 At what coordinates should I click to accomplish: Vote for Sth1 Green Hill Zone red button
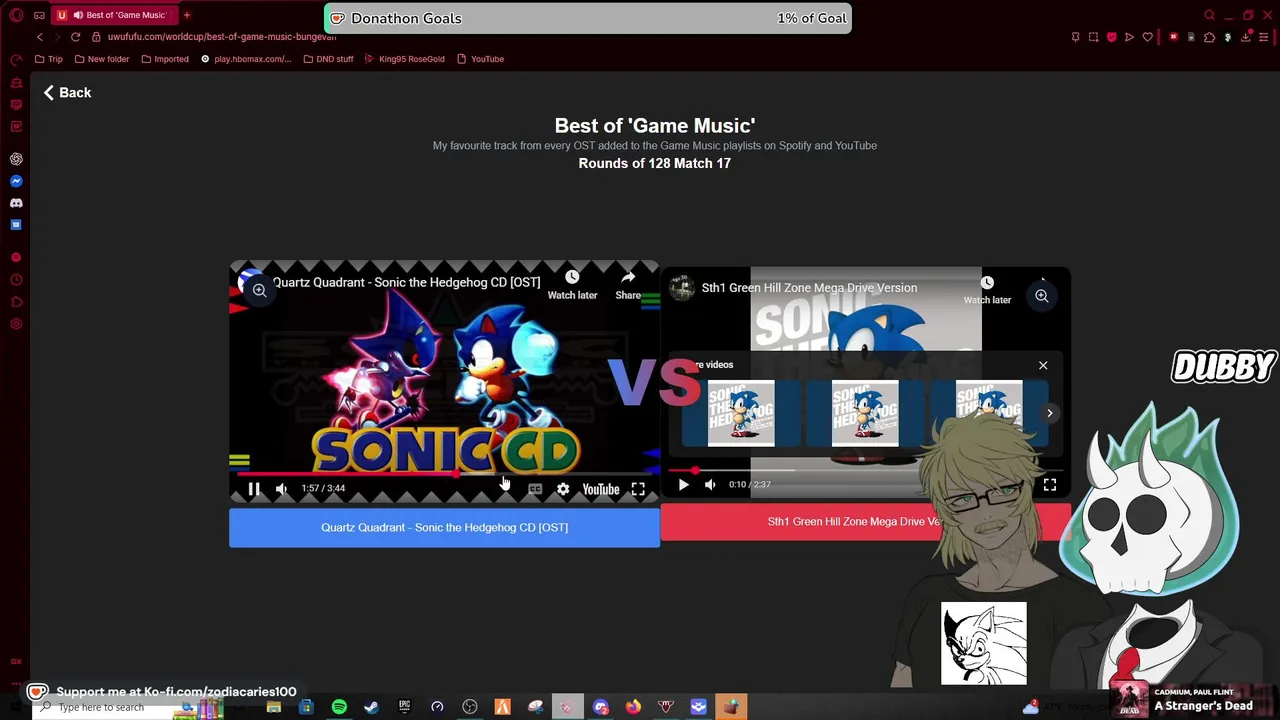[865, 521]
